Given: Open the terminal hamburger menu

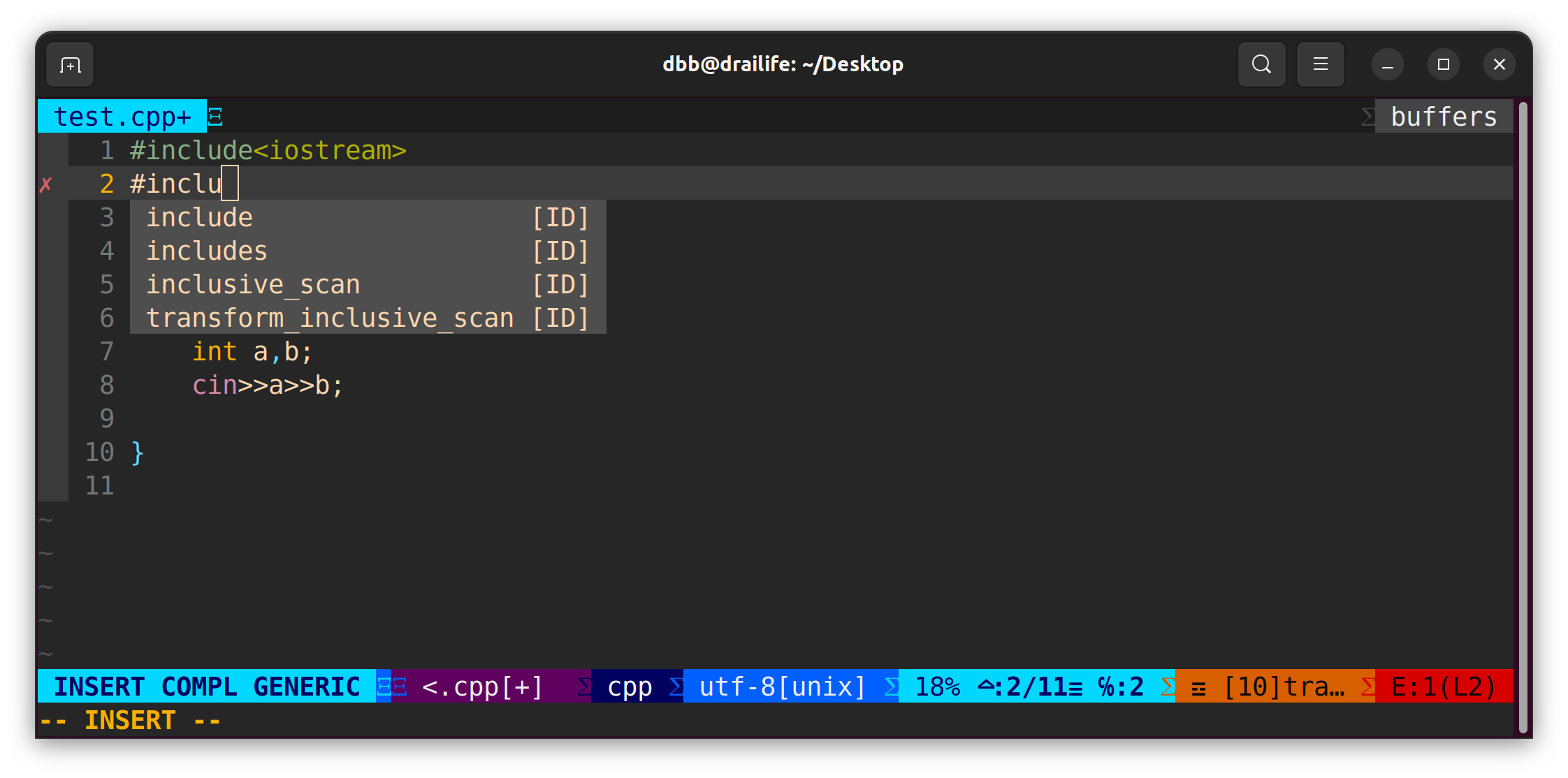Looking at the screenshot, I should (x=1320, y=65).
